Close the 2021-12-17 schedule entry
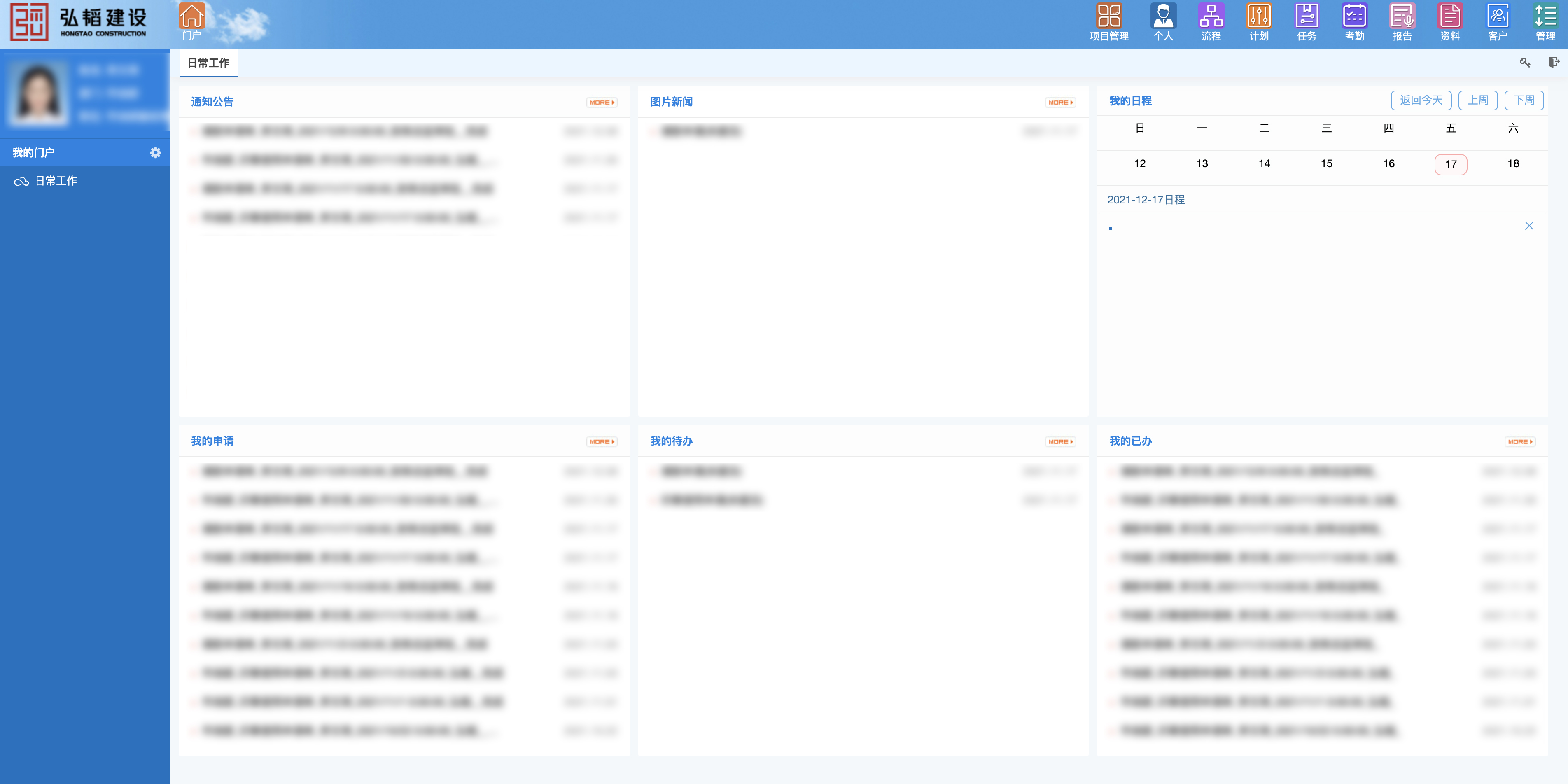The width and height of the screenshot is (1568, 784). 1528,226
